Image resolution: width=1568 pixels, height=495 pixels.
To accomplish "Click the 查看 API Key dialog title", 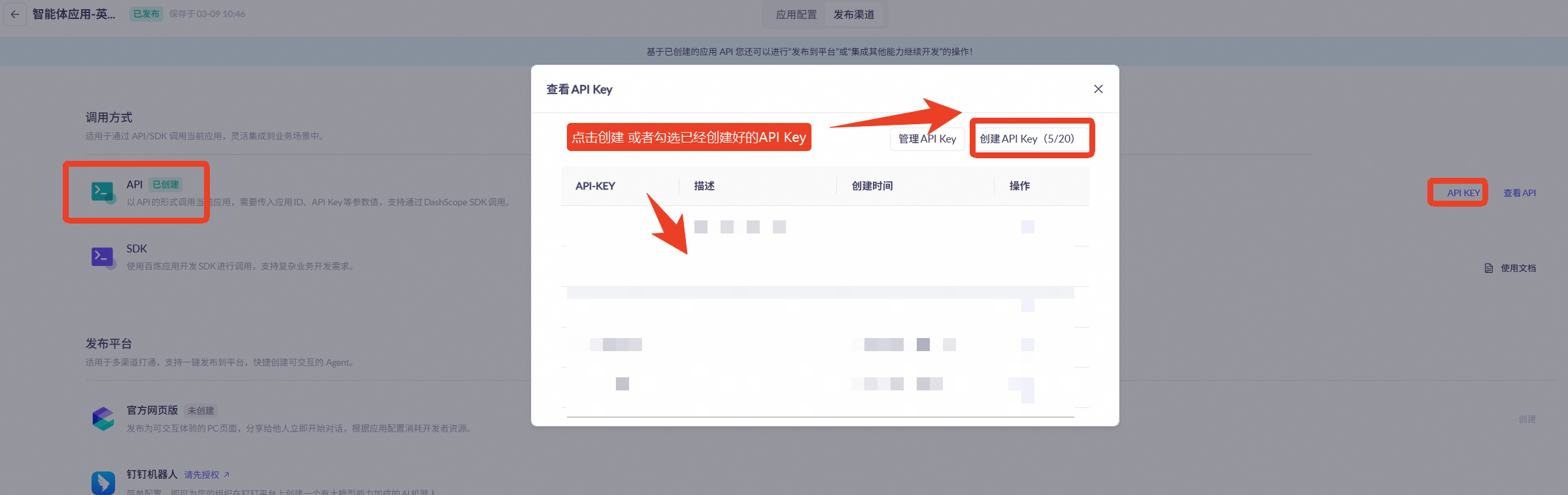I will pos(579,89).
